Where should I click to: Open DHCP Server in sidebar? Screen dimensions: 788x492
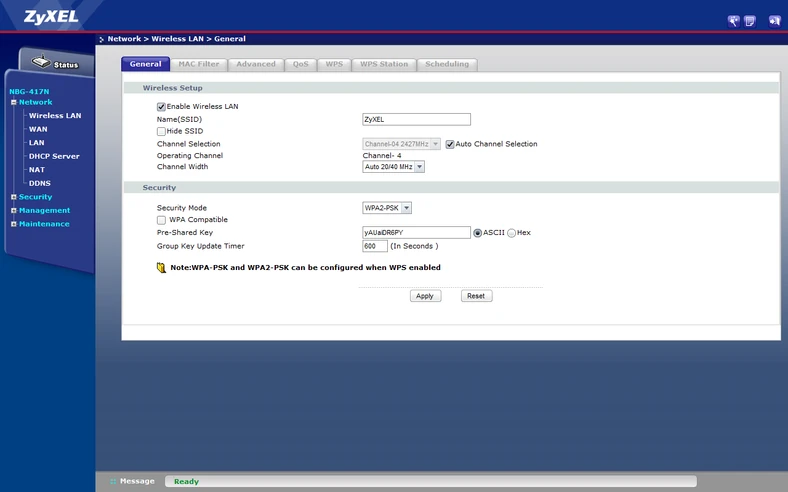pos(54,156)
